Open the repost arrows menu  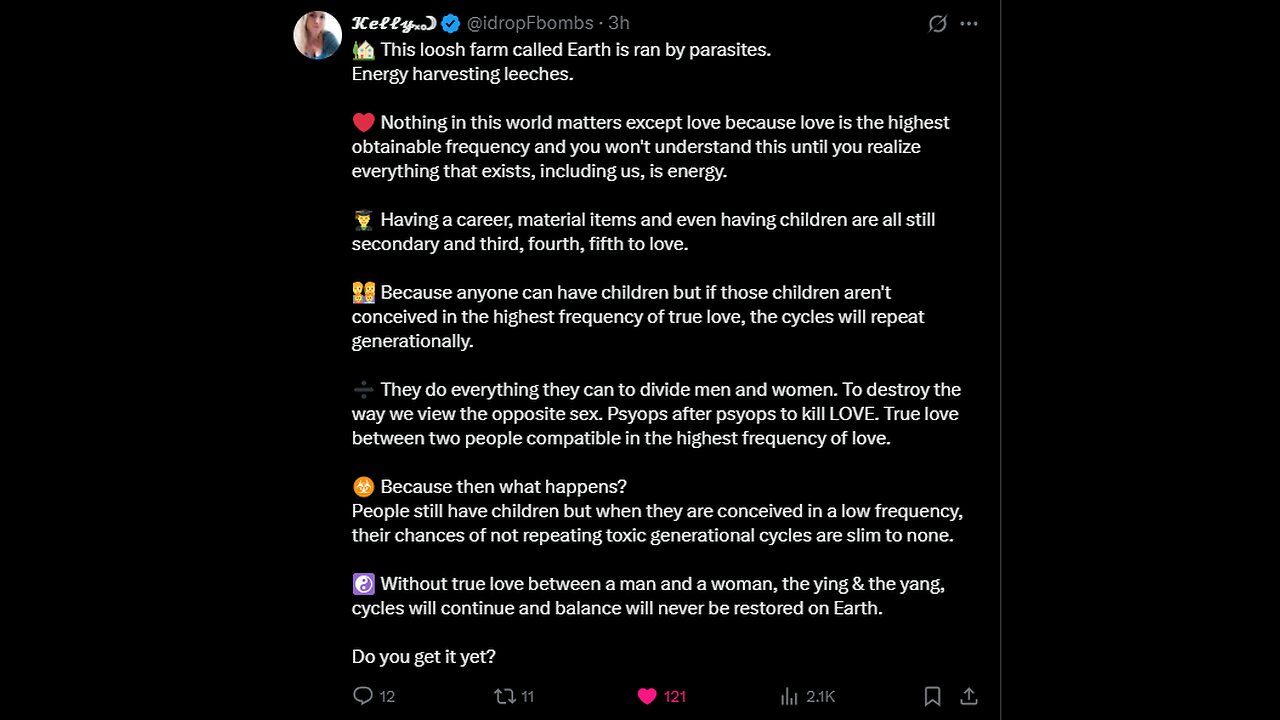click(x=505, y=696)
